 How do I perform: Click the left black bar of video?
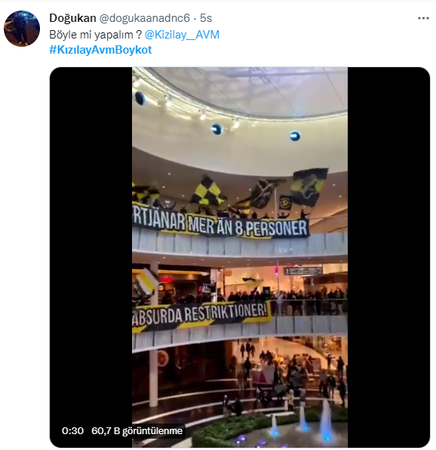(91, 257)
